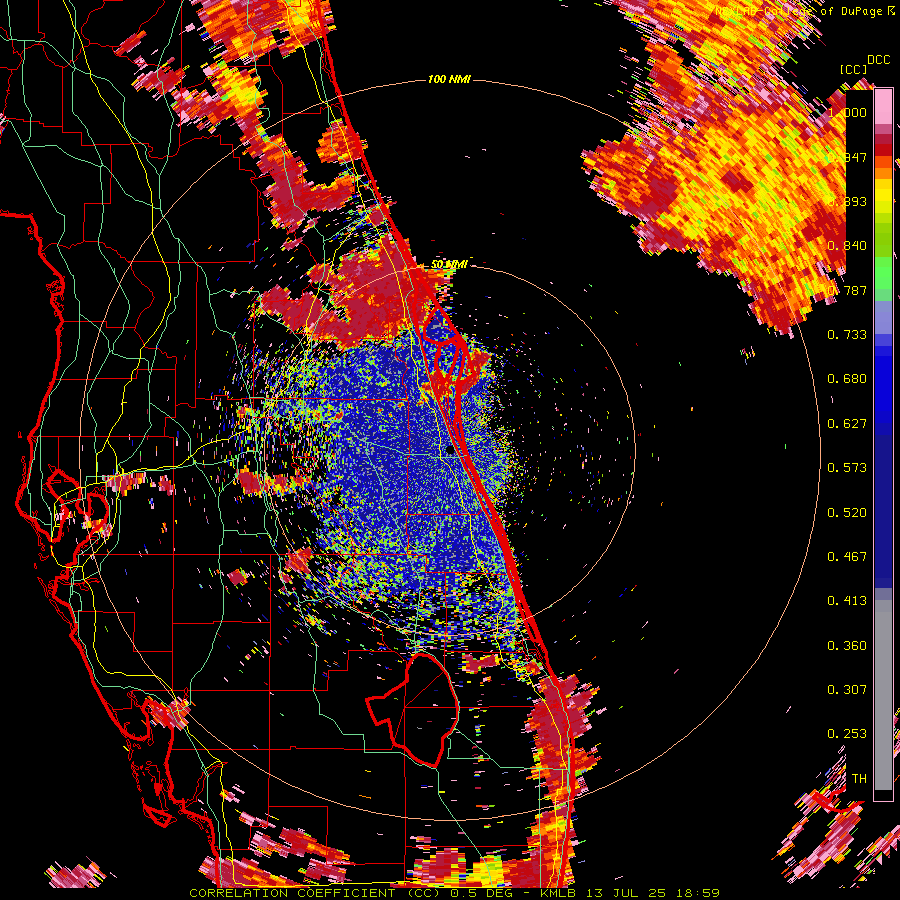Click the 0.733 value on the color scale
The width and height of the screenshot is (900, 900).
pyautogui.click(x=847, y=335)
